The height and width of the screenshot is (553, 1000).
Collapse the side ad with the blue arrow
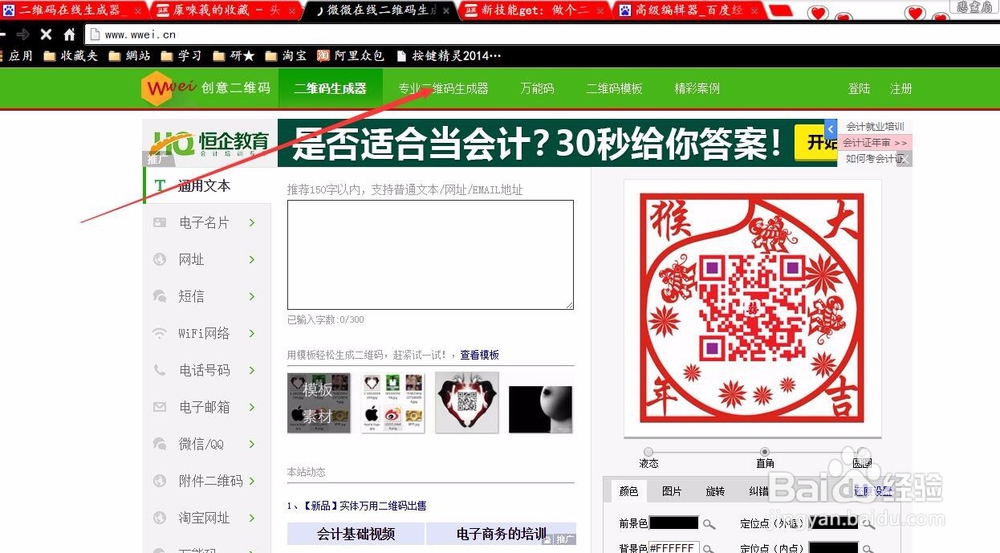[x=830, y=128]
